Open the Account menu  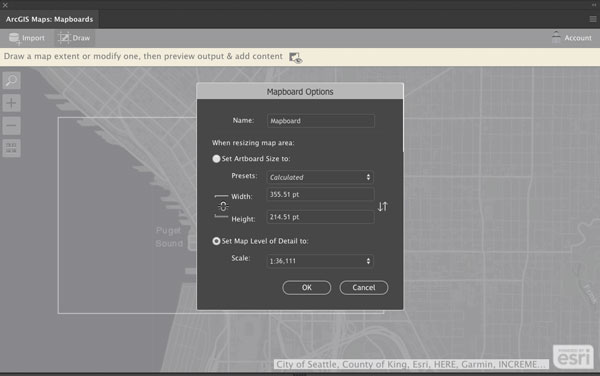pyautogui.click(x=572, y=37)
